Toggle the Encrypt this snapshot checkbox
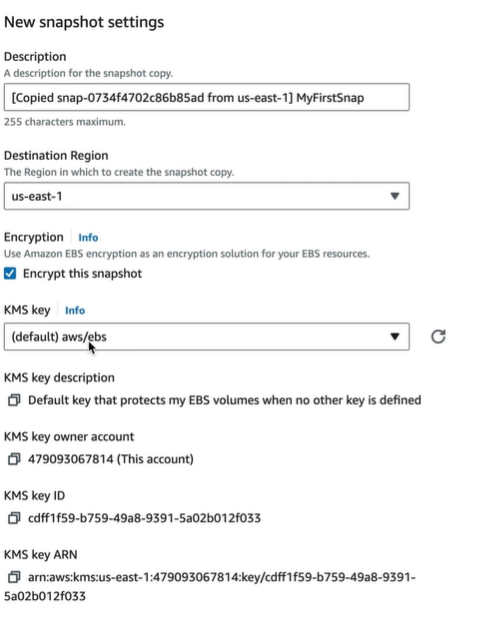Viewport: 501px width, 621px height. [x=10, y=273]
